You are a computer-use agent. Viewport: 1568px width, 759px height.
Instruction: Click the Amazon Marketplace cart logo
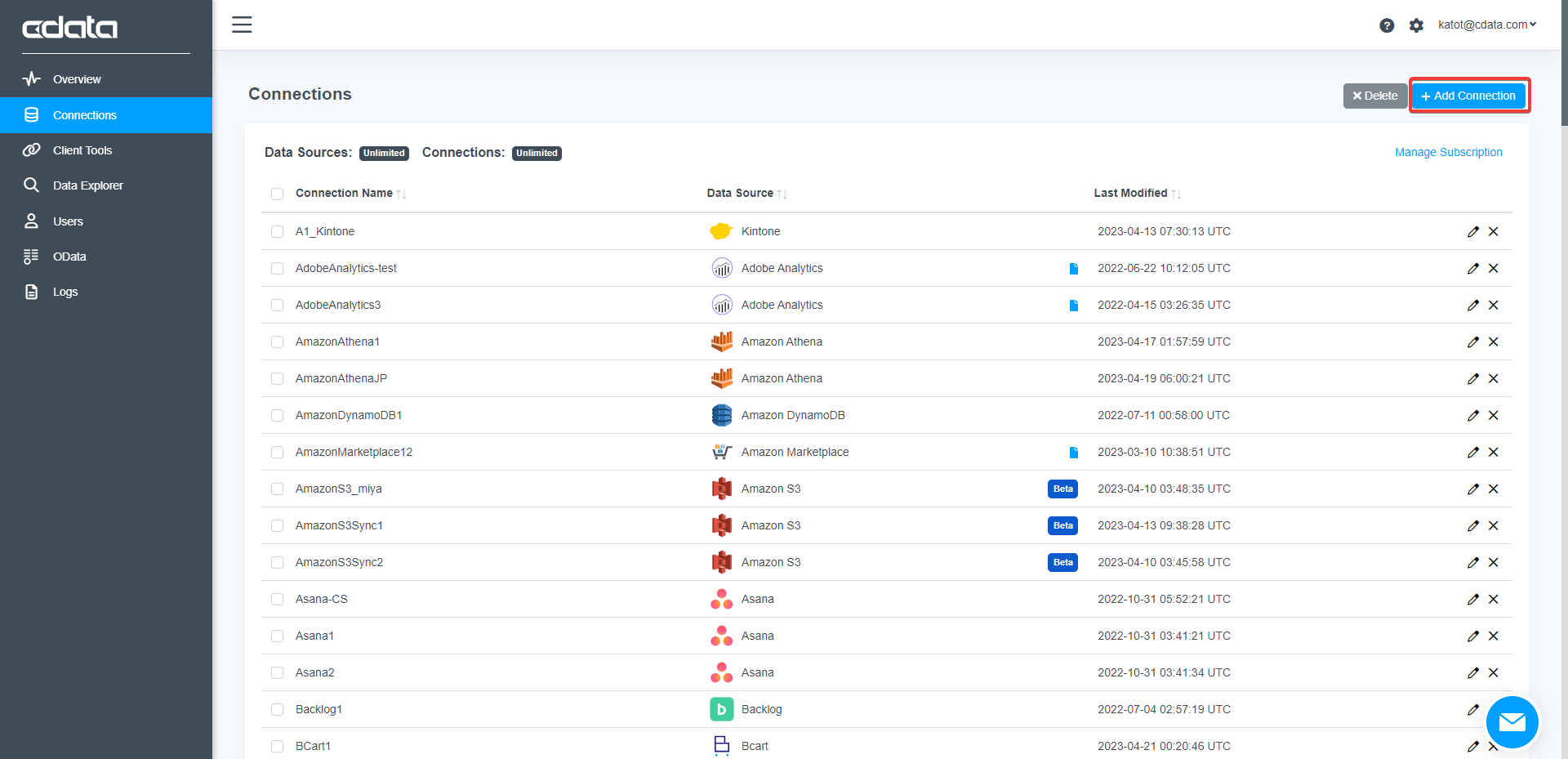point(722,452)
